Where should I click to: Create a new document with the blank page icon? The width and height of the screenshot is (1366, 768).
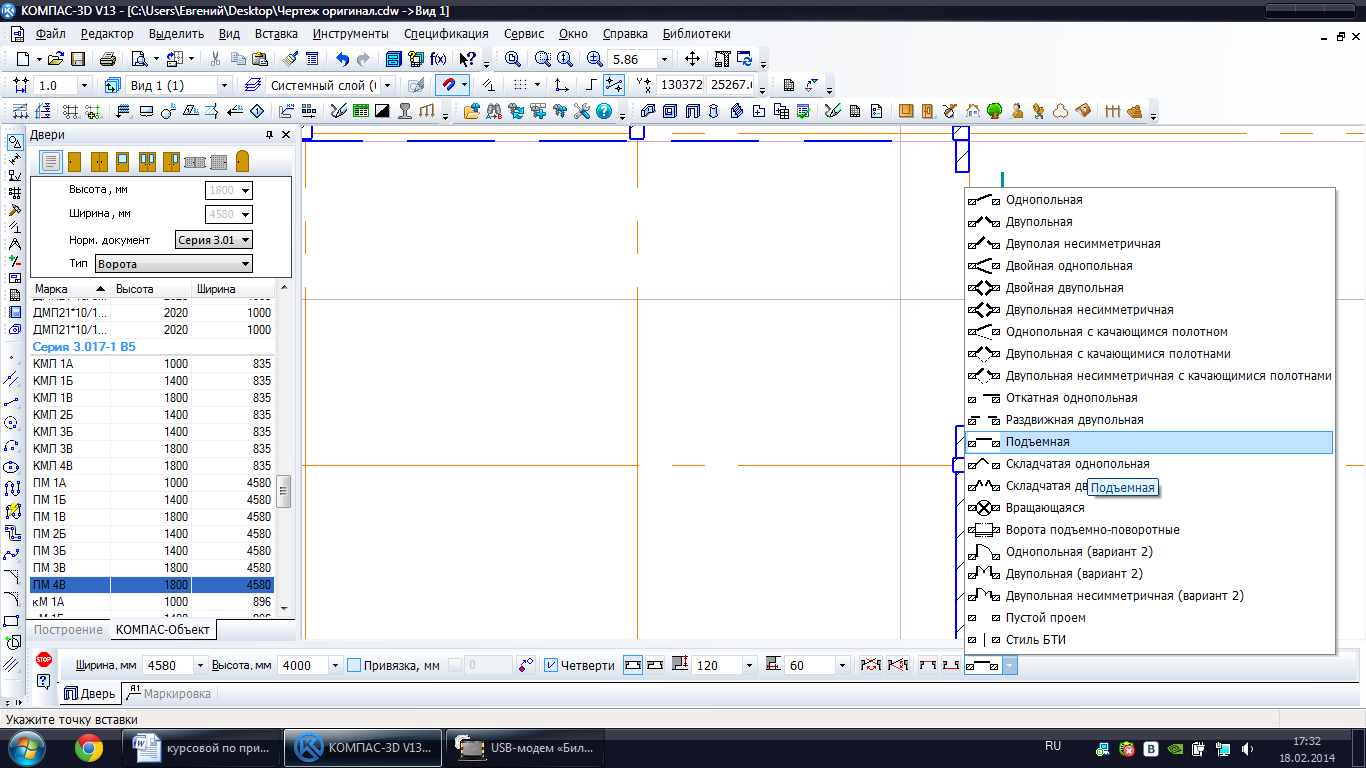pyautogui.click(x=23, y=59)
